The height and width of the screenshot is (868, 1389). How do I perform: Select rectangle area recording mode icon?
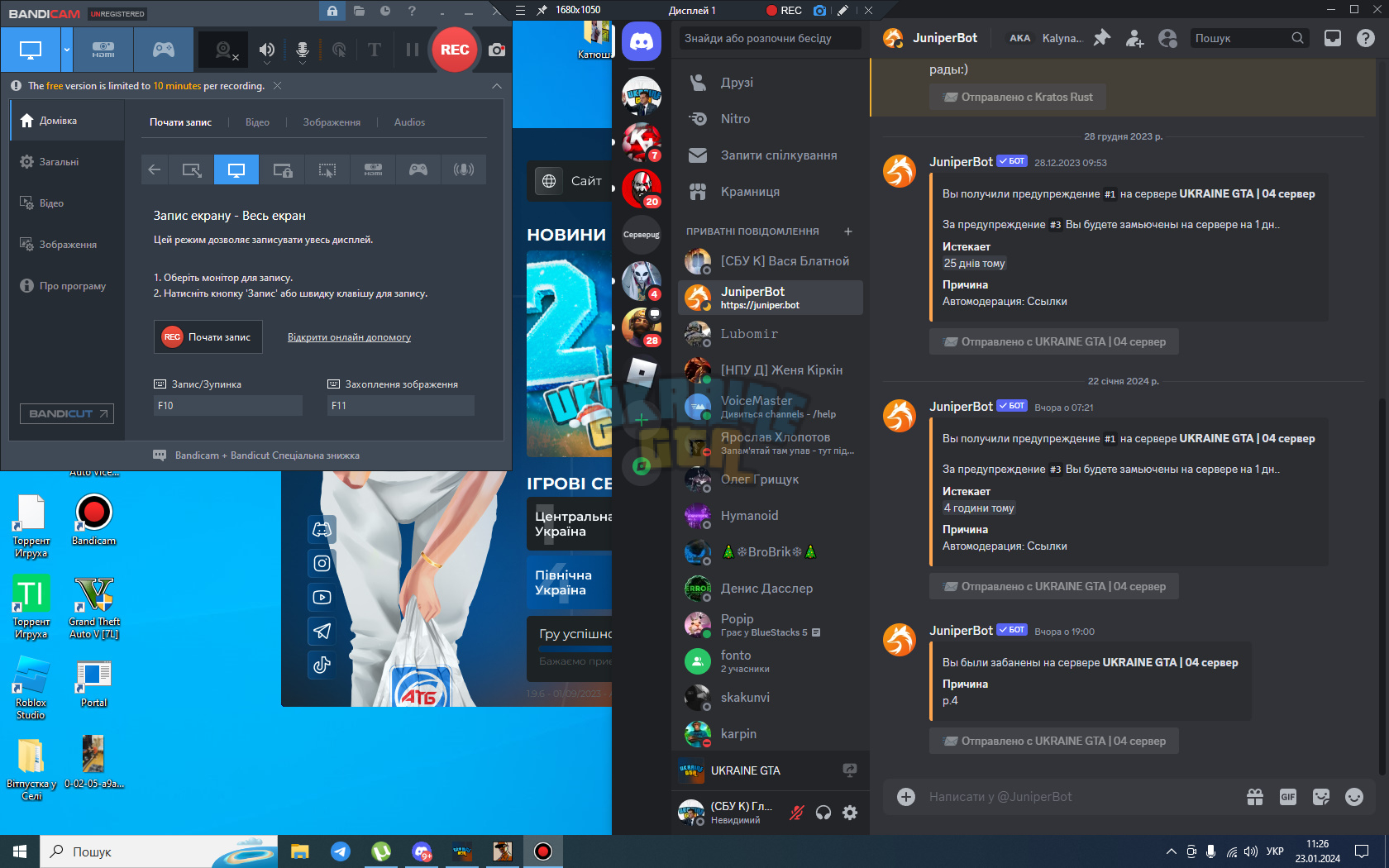point(192,169)
